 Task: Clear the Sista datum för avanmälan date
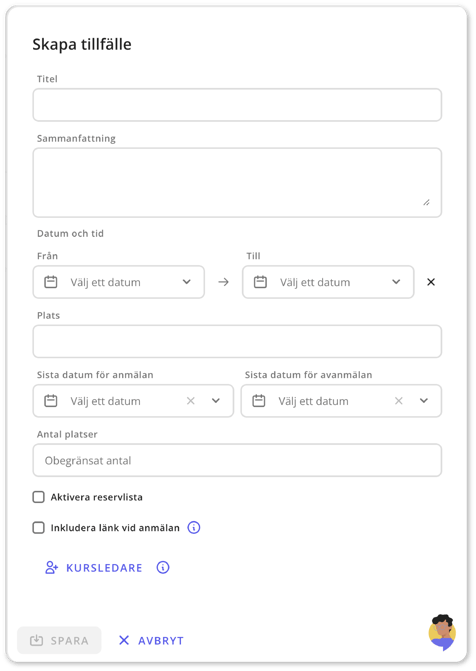click(x=399, y=401)
